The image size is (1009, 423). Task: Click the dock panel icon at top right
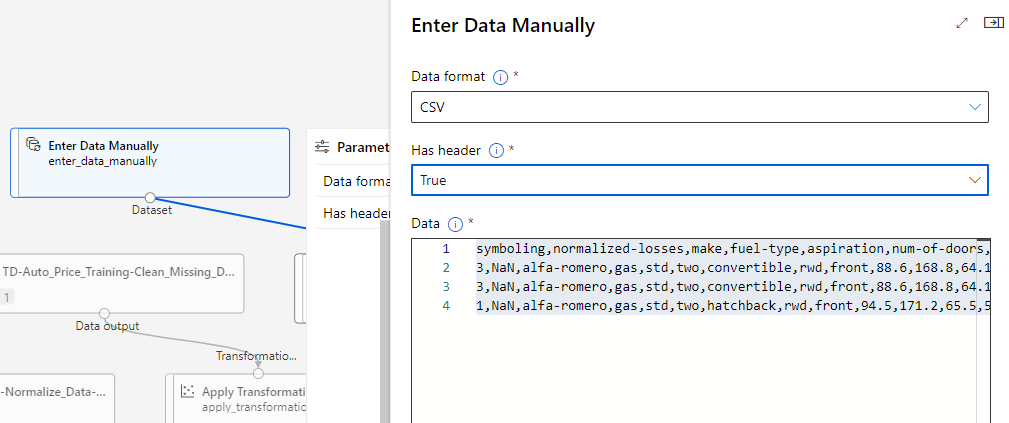(993, 23)
